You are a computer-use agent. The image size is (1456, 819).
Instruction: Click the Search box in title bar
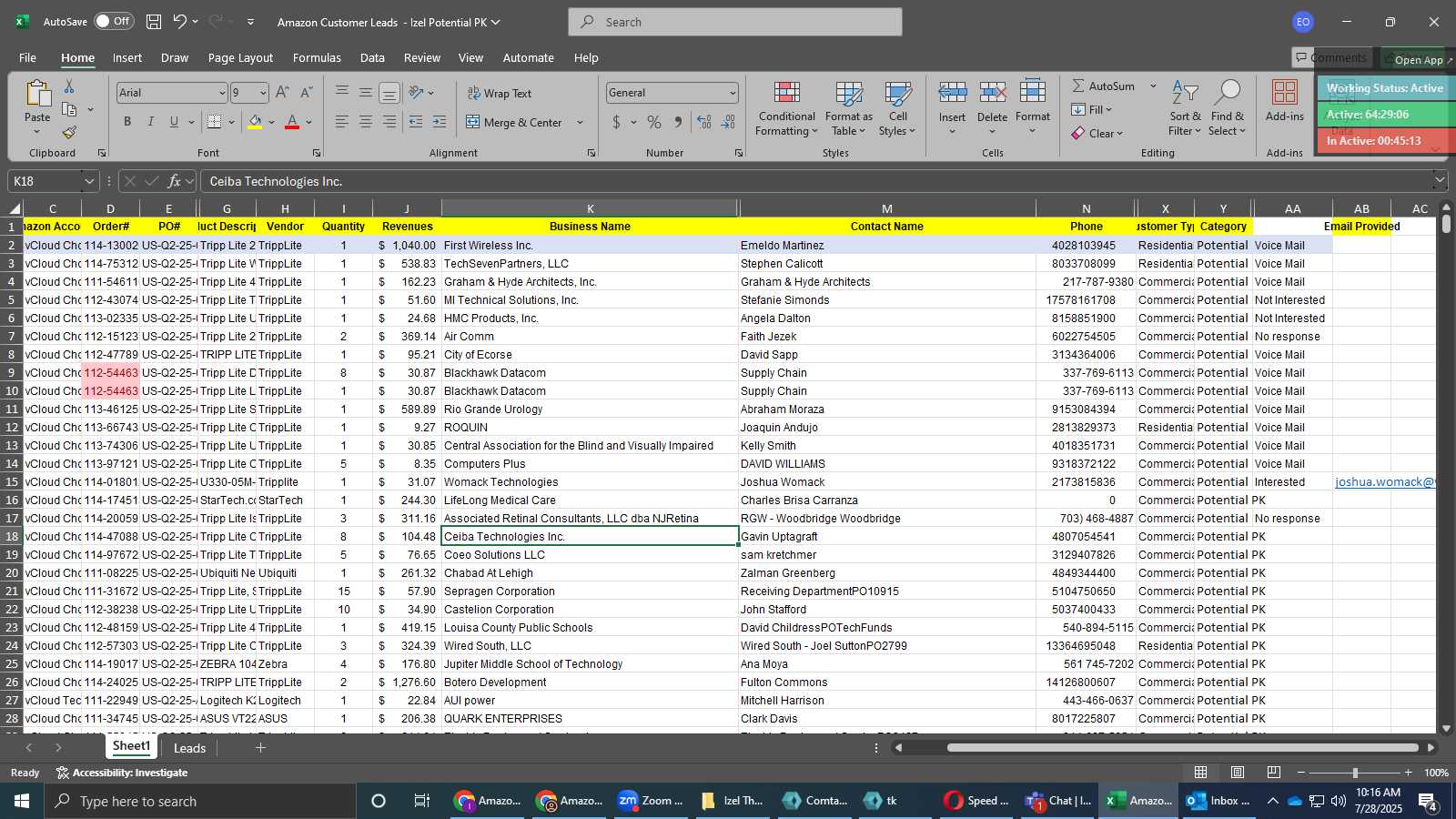735,22
